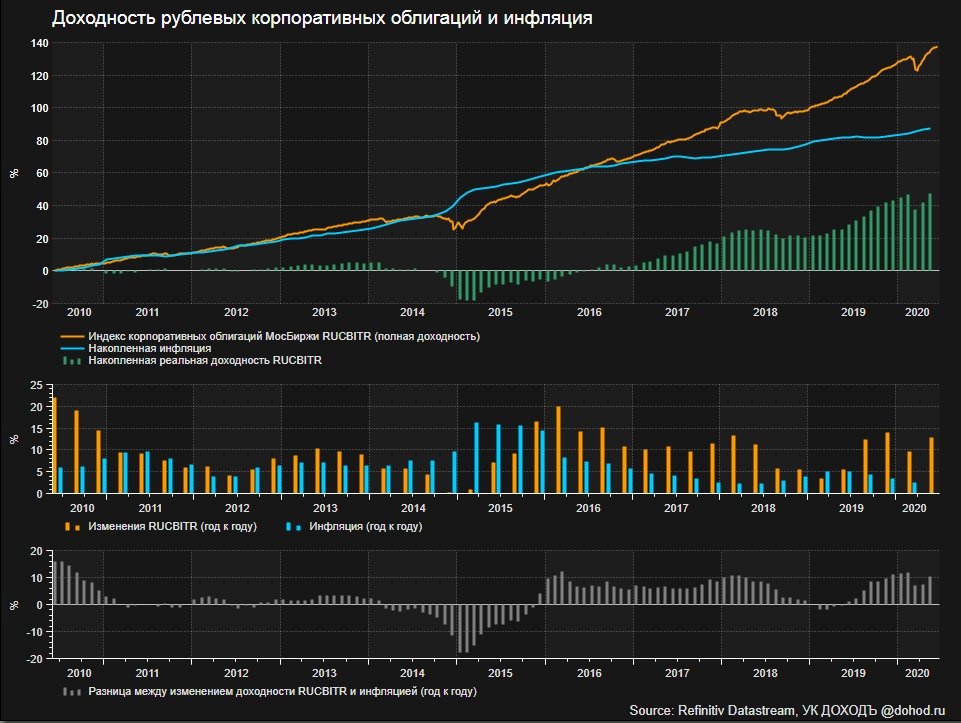Click the 140 value on top chart y-axis
This screenshot has height=723, width=961.
point(39,44)
